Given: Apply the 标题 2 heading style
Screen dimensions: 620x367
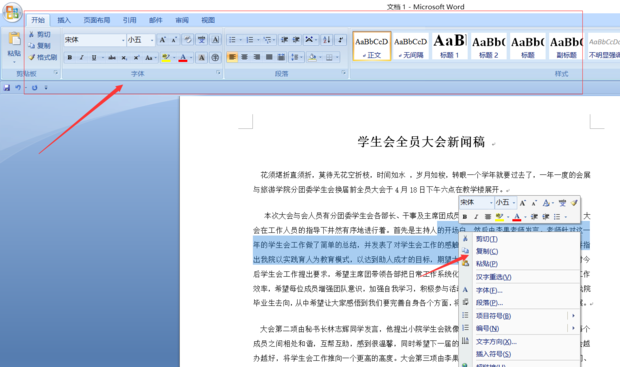Looking at the screenshot, I should 489,46.
